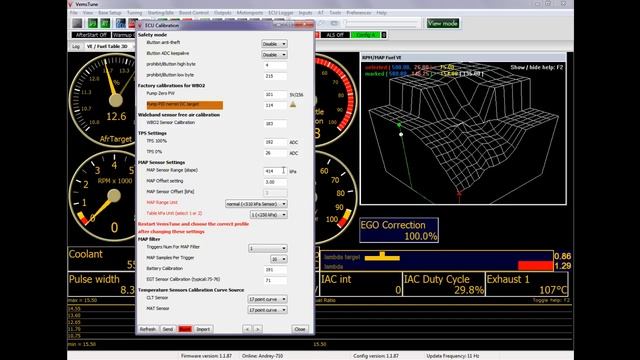The height and width of the screenshot is (360, 640).
Task: Click the Exhaust 1 temperature readout
Action: point(527,284)
